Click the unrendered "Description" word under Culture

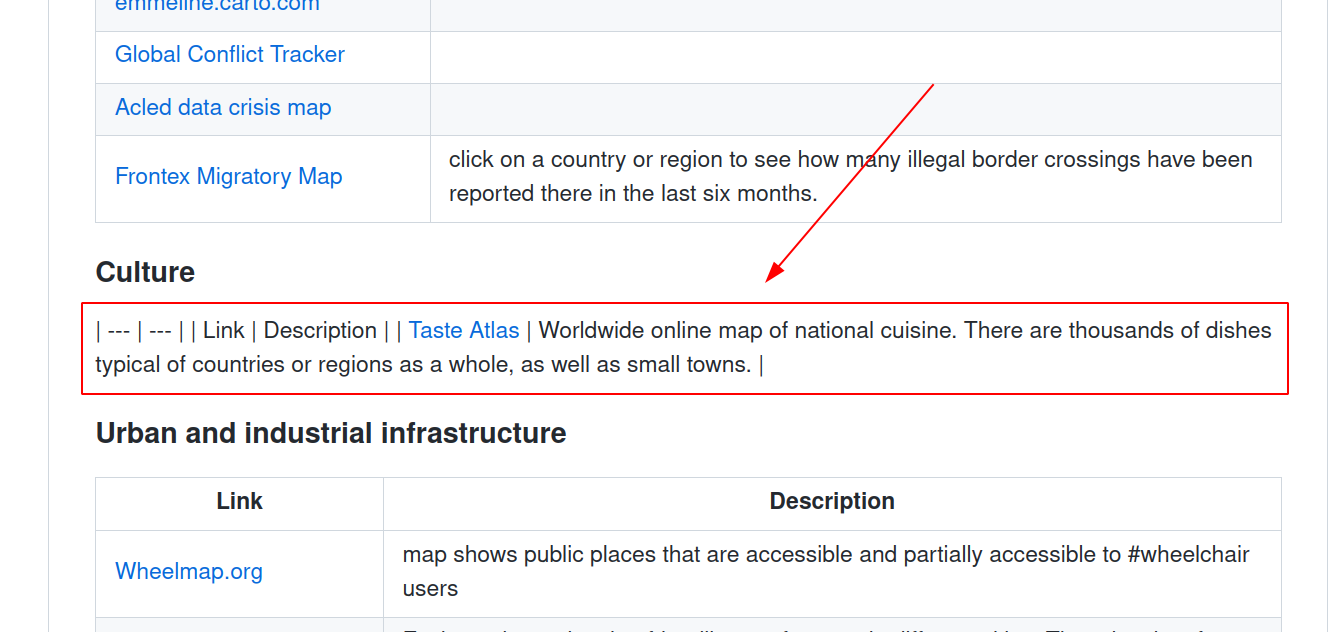[x=320, y=331]
